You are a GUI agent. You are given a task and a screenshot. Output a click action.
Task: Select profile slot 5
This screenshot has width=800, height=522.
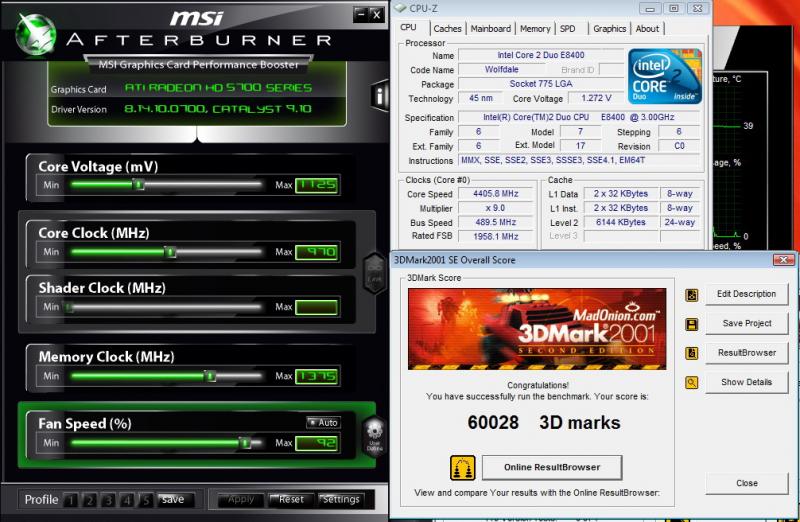(146, 500)
